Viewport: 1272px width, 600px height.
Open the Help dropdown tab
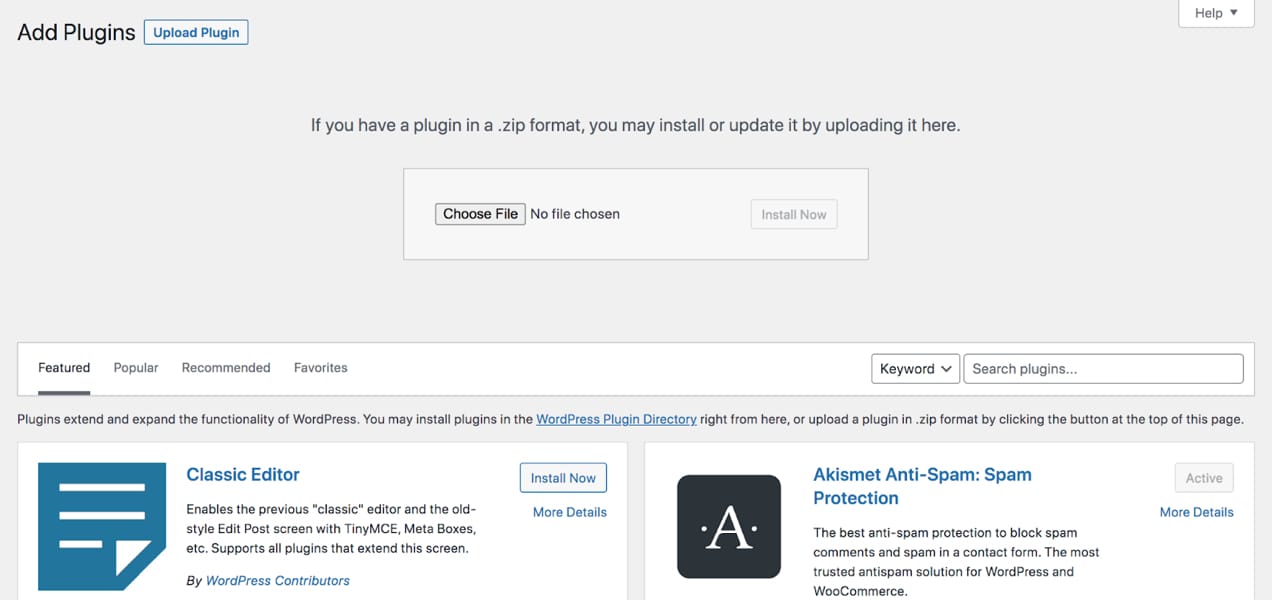(x=1216, y=13)
